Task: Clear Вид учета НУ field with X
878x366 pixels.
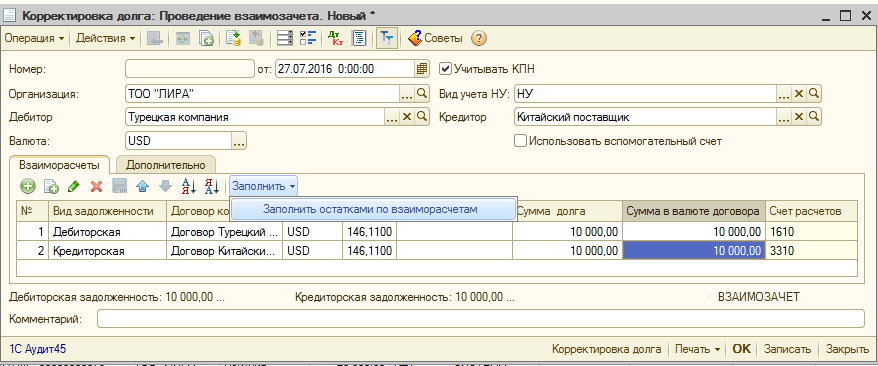Action: (x=799, y=93)
